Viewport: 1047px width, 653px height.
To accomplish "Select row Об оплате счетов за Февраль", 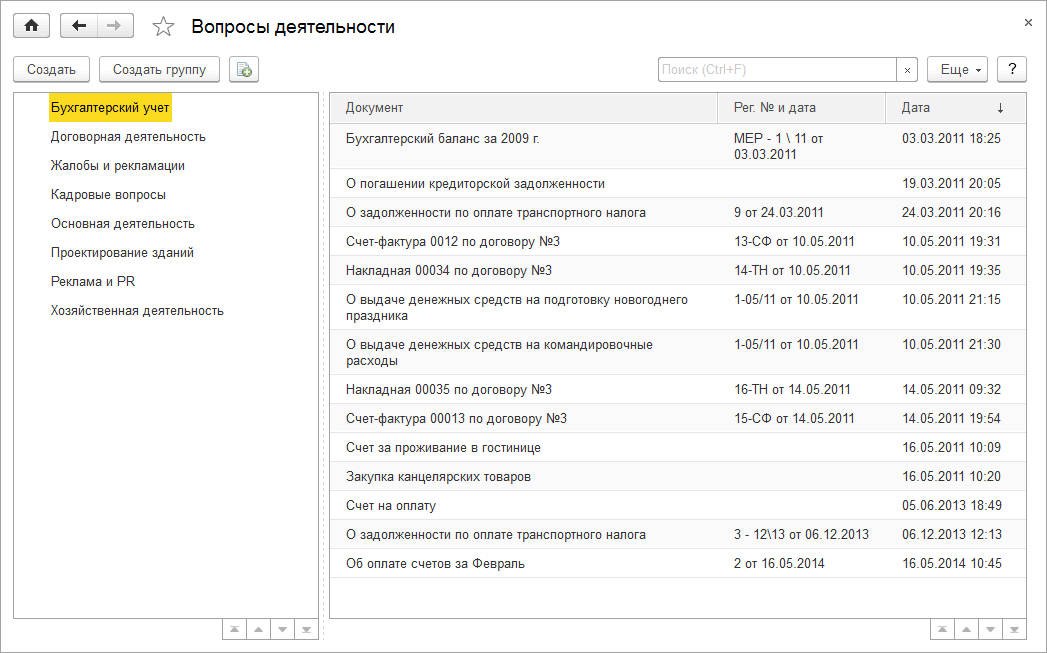I will click(x=678, y=564).
